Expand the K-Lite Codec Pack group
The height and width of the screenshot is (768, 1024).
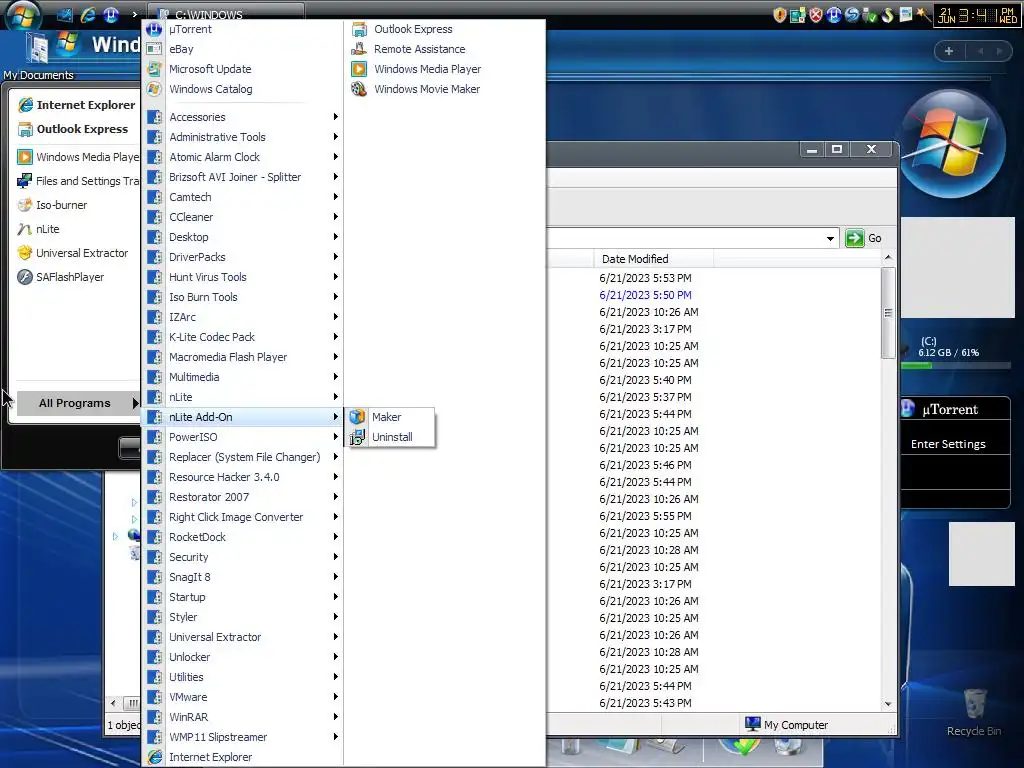(x=242, y=337)
